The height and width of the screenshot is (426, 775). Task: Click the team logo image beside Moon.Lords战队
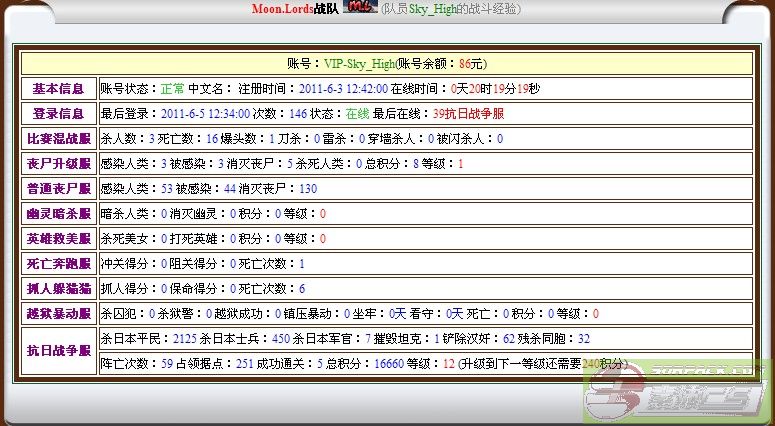360,8
